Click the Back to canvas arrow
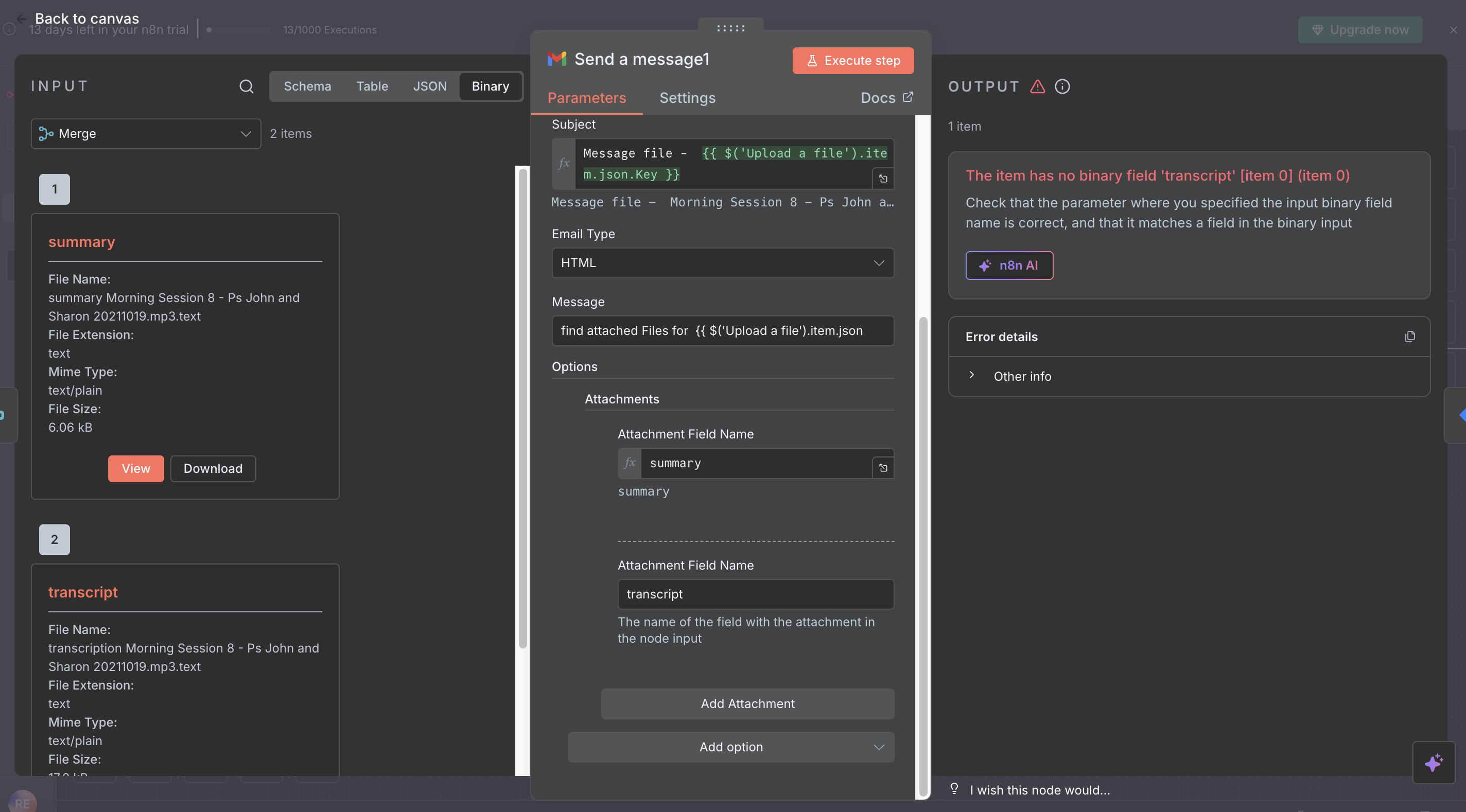1466x812 pixels. pyautogui.click(x=22, y=19)
